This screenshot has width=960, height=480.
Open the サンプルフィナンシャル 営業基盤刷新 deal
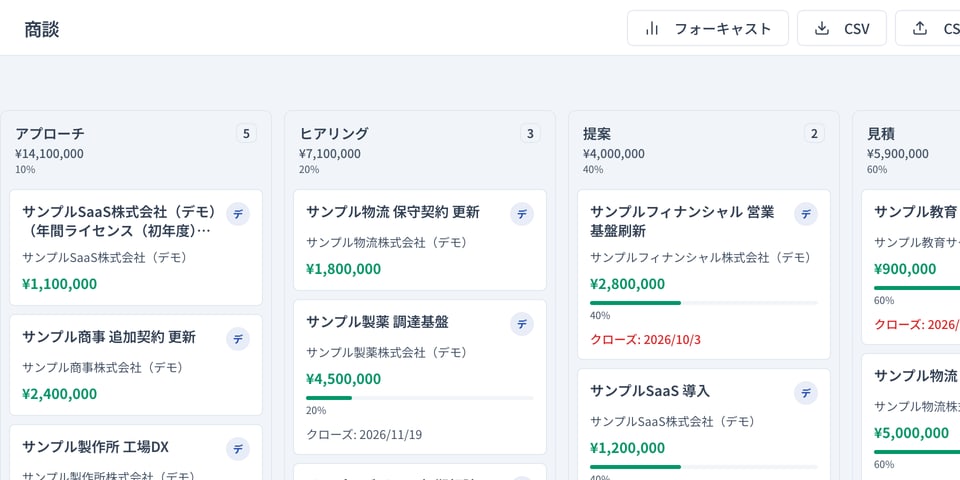coord(682,222)
